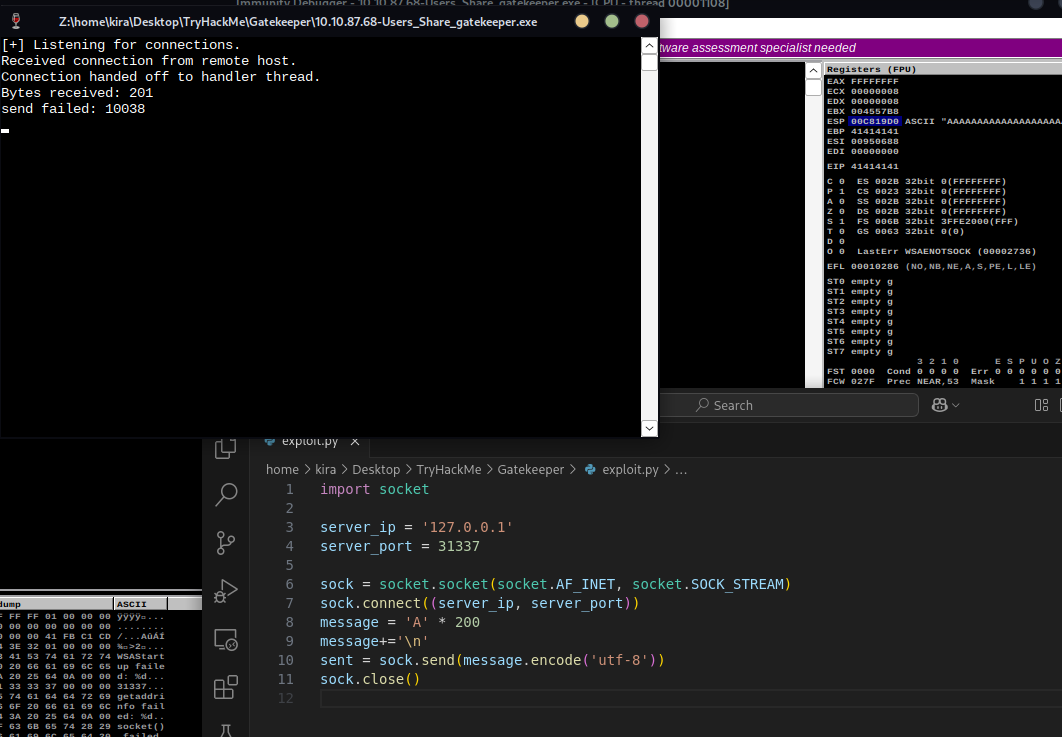Click '[+] Listening for connections.' console line
1062x737 pixels.
(121, 45)
